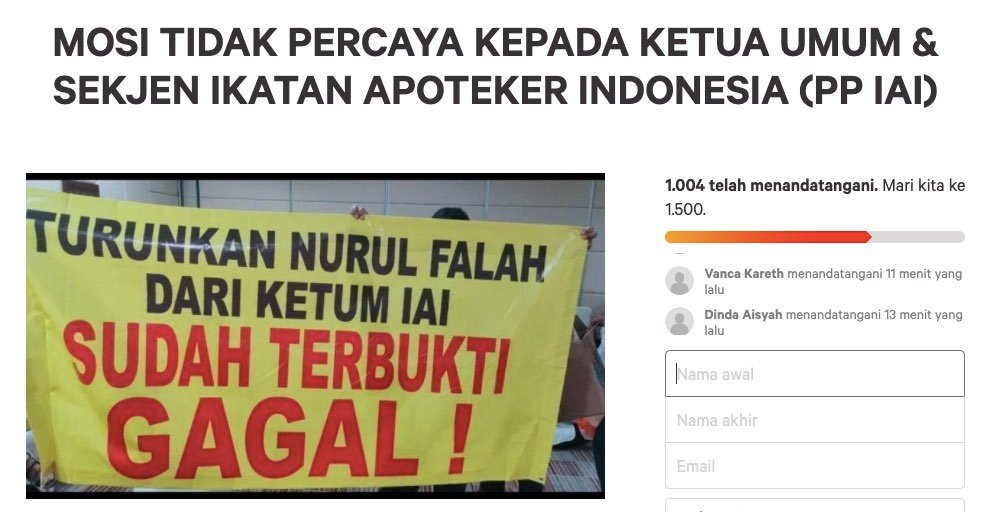This screenshot has height=512, width=991.
Task: Click the DARI KETUM IAI banner text
Action: (x=297, y=298)
